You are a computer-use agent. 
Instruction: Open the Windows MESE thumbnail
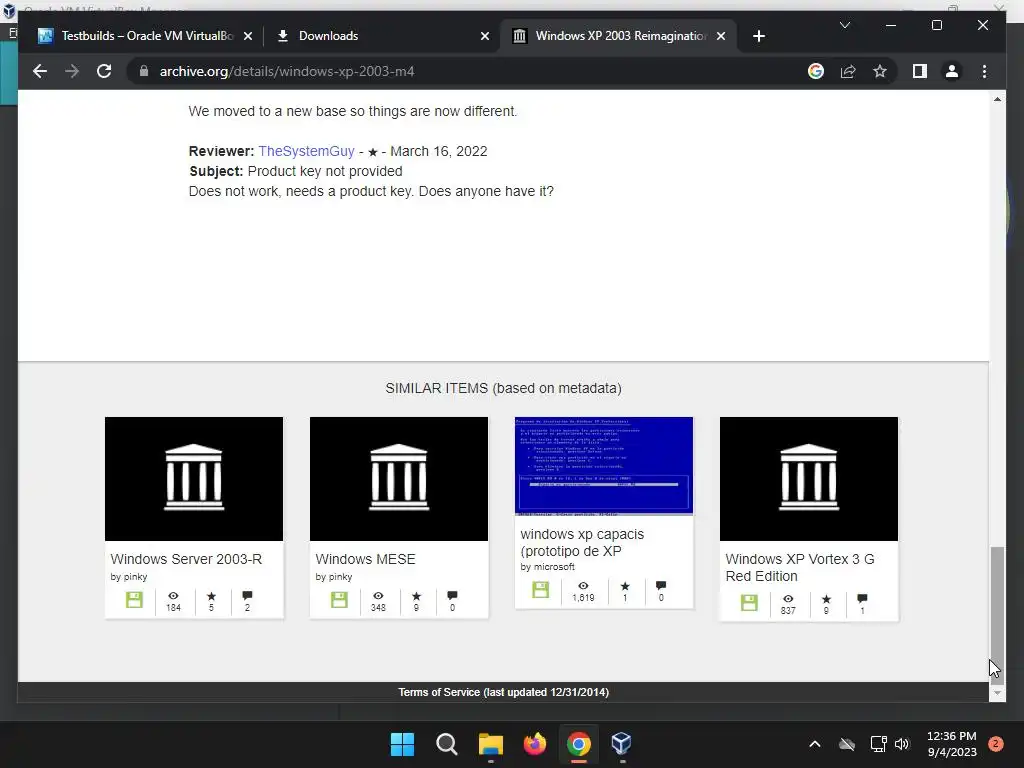[x=398, y=479]
